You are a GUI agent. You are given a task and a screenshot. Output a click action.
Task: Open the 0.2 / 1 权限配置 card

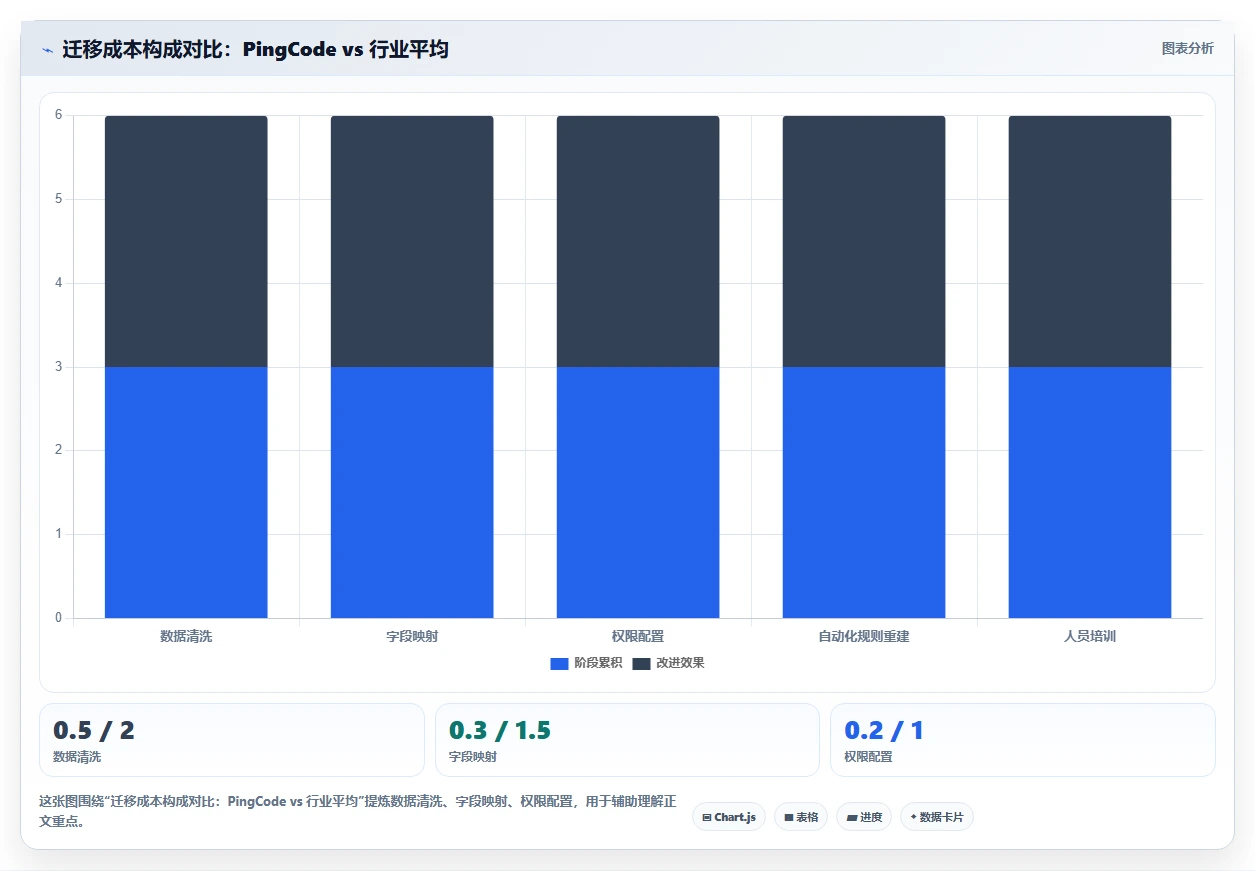[x=1023, y=740]
